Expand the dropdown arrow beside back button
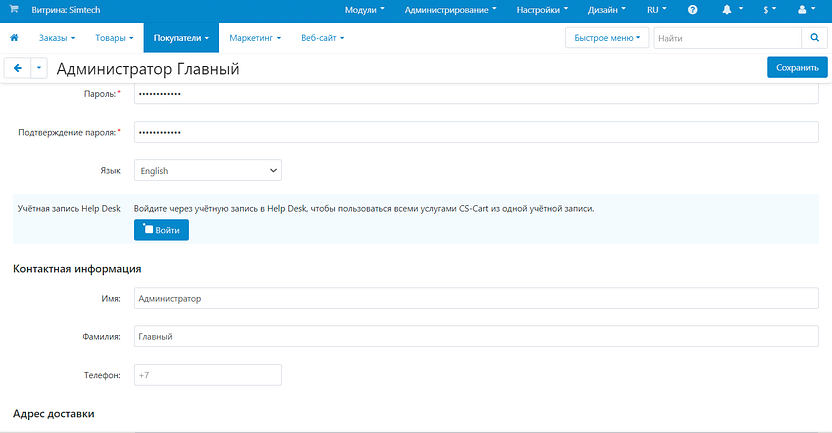Viewport: 832px width, 433px height. [39, 68]
